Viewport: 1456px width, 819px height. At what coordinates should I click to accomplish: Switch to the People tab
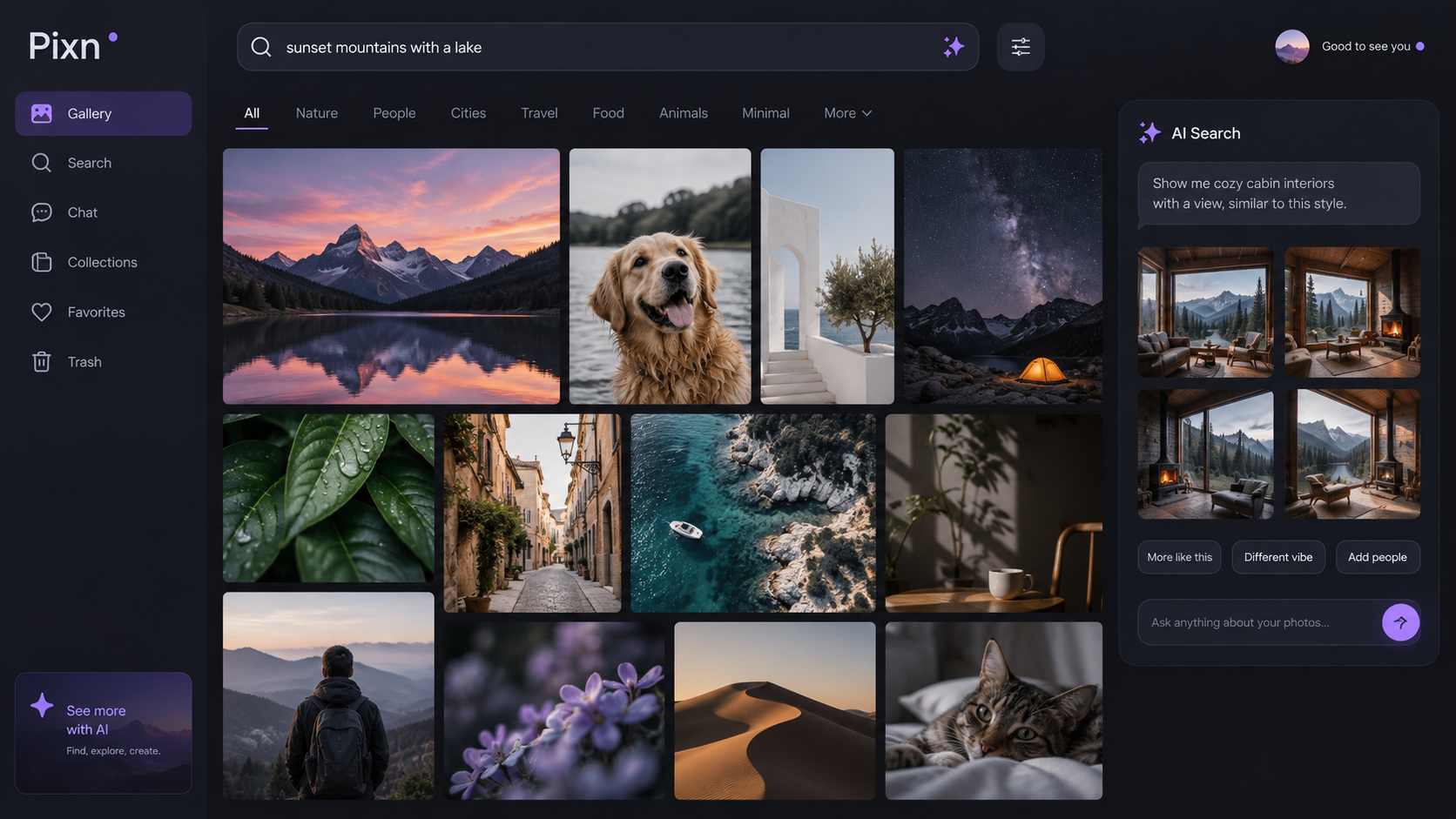coord(394,113)
